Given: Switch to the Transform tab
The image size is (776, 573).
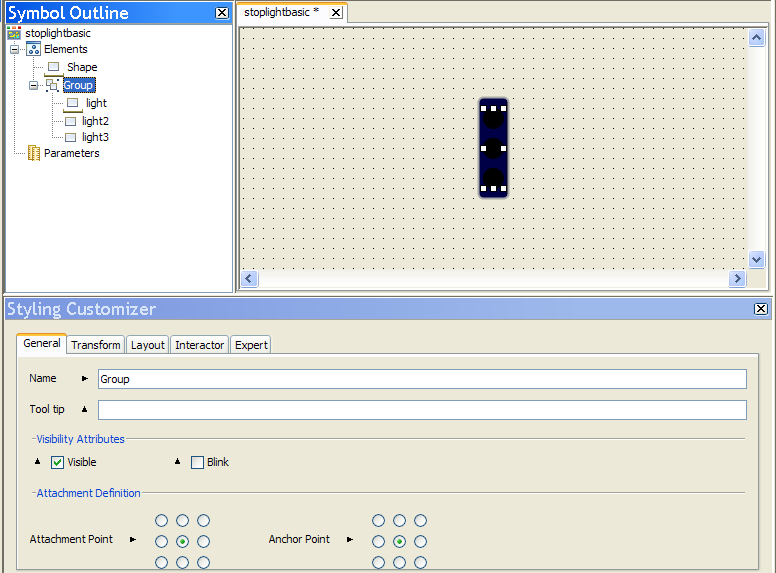Looking at the screenshot, I should click(96, 345).
